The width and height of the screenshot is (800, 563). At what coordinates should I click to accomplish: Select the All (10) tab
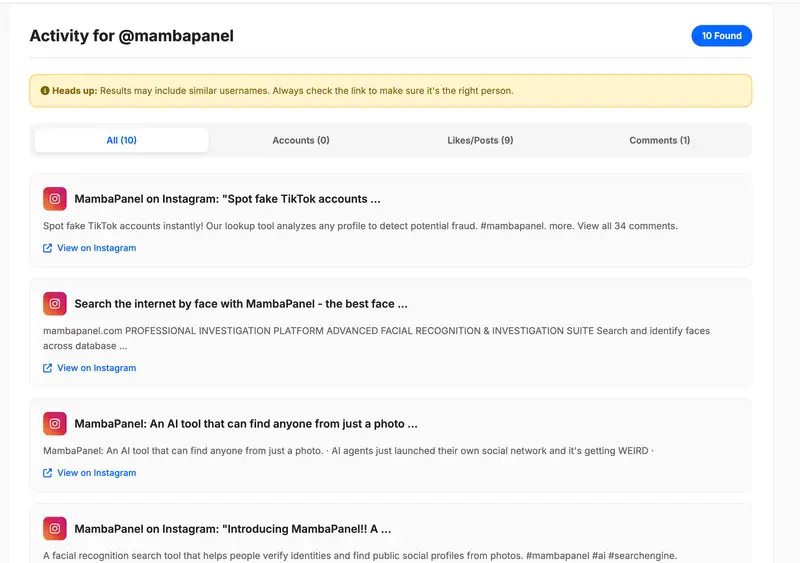tap(121, 140)
